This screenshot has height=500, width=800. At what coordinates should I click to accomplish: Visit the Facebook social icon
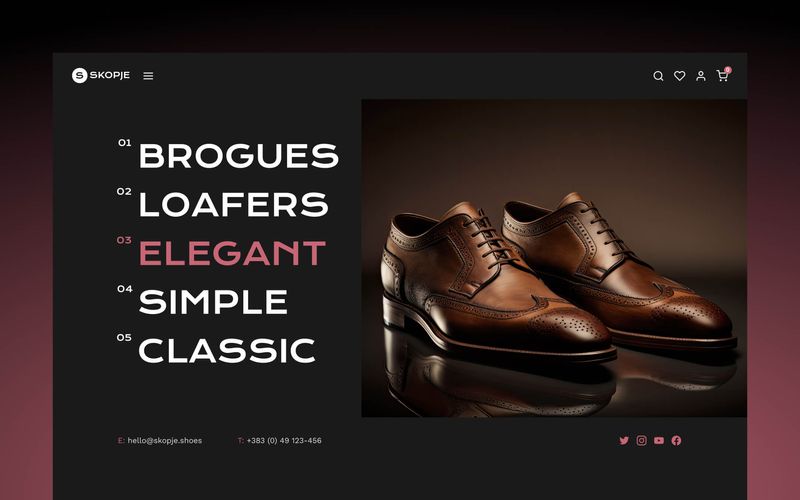coord(677,440)
